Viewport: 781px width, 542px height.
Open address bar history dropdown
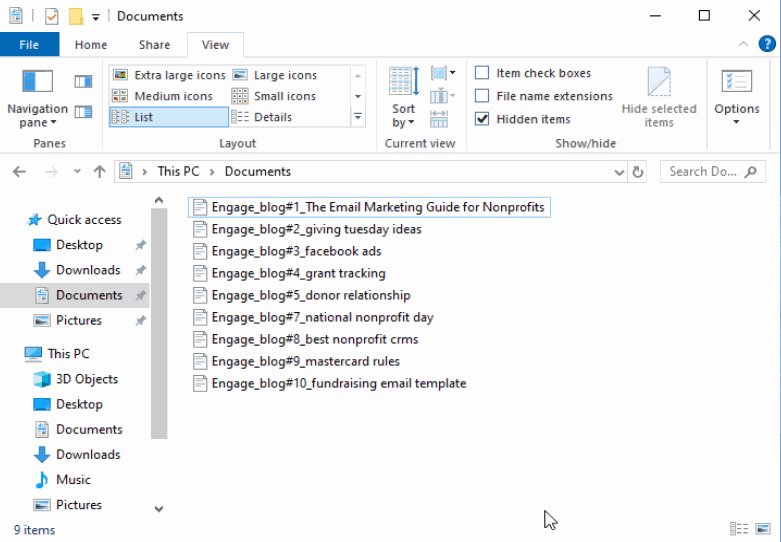619,172
